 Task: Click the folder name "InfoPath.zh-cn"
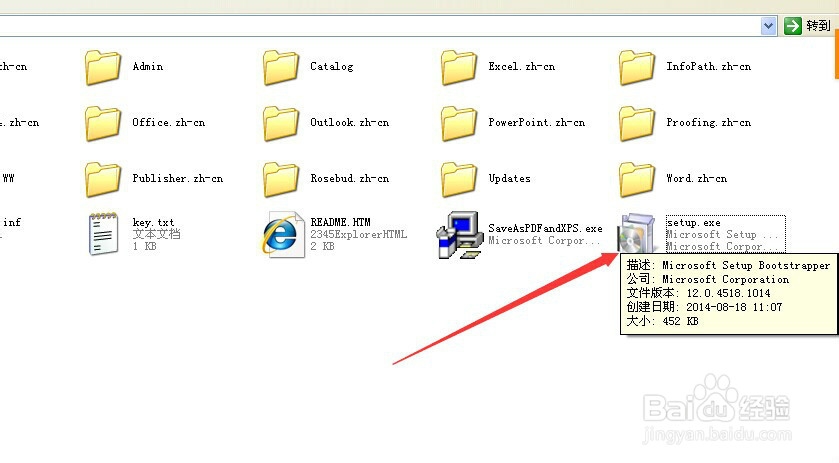point(708,66)
